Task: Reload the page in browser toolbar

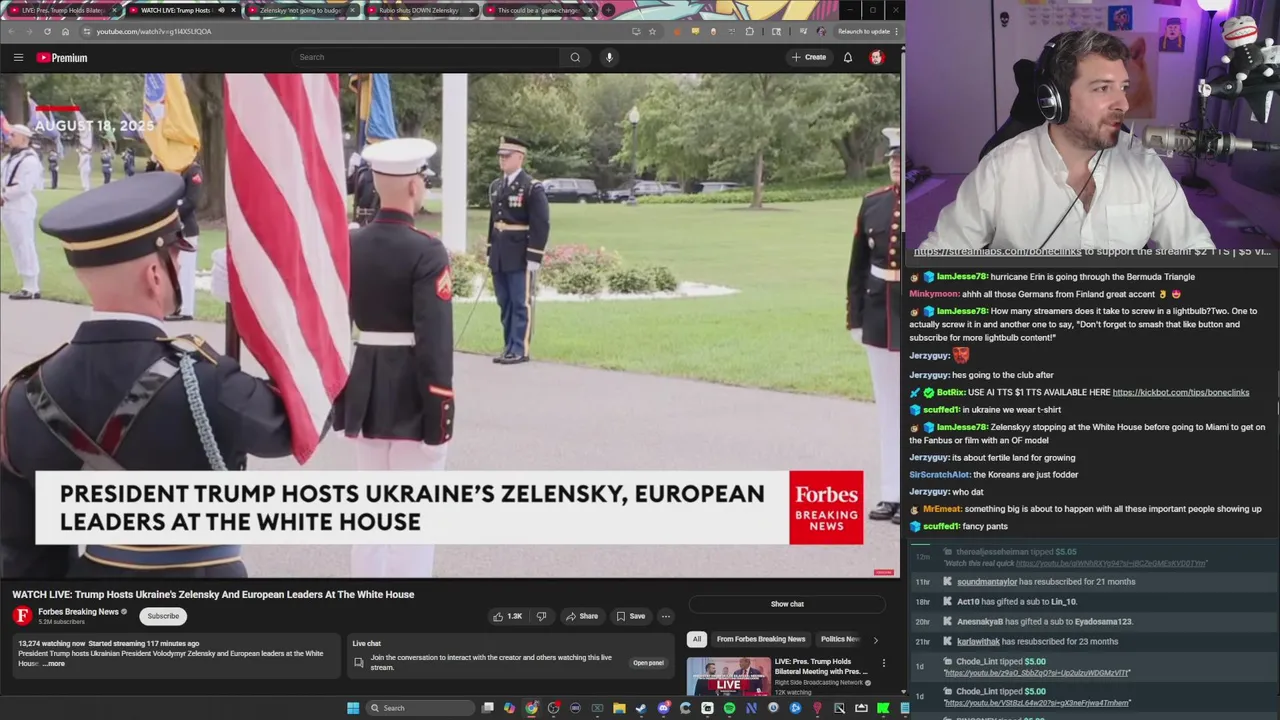Action: [47, 31]
